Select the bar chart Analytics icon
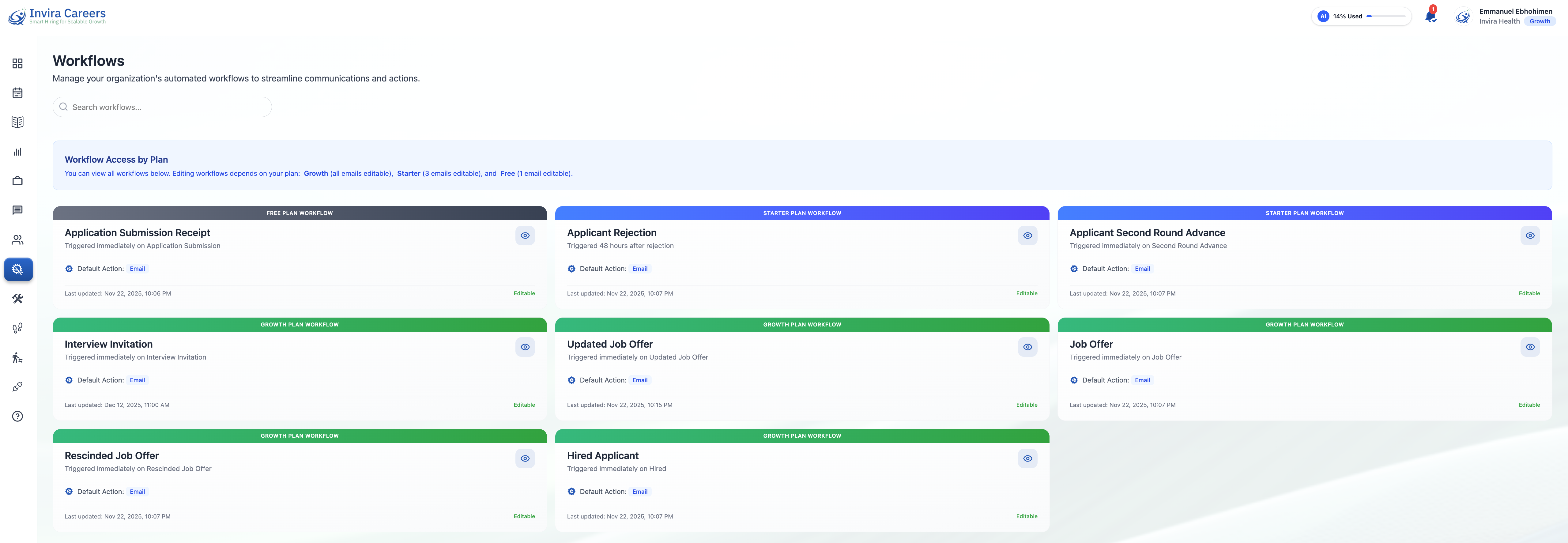This screenshot has width=1568, height=543. (x=17, y=152)
